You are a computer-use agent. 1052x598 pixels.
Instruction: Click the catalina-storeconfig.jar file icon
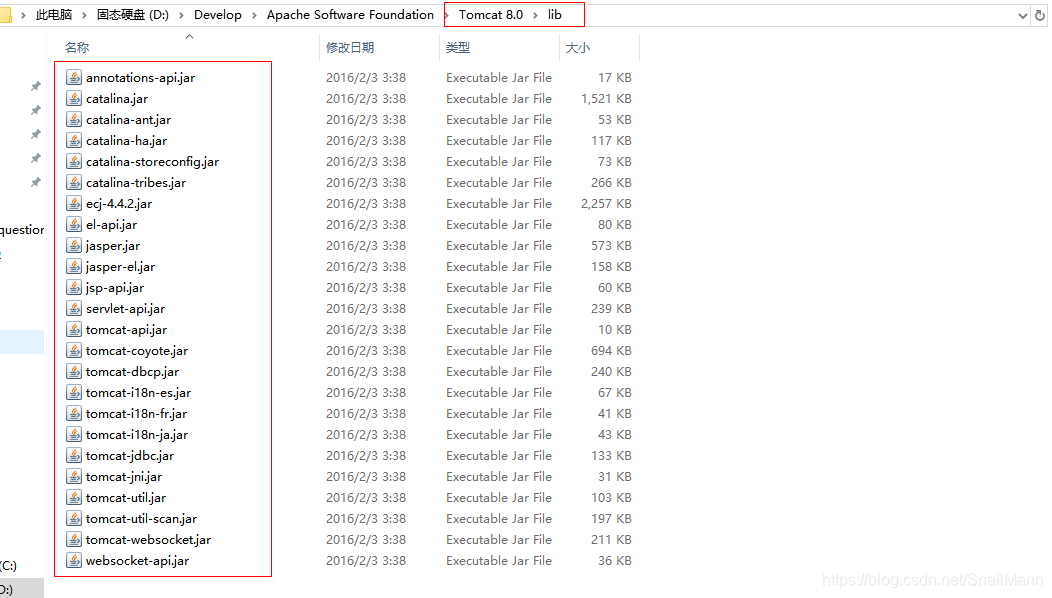click(74, 162)
